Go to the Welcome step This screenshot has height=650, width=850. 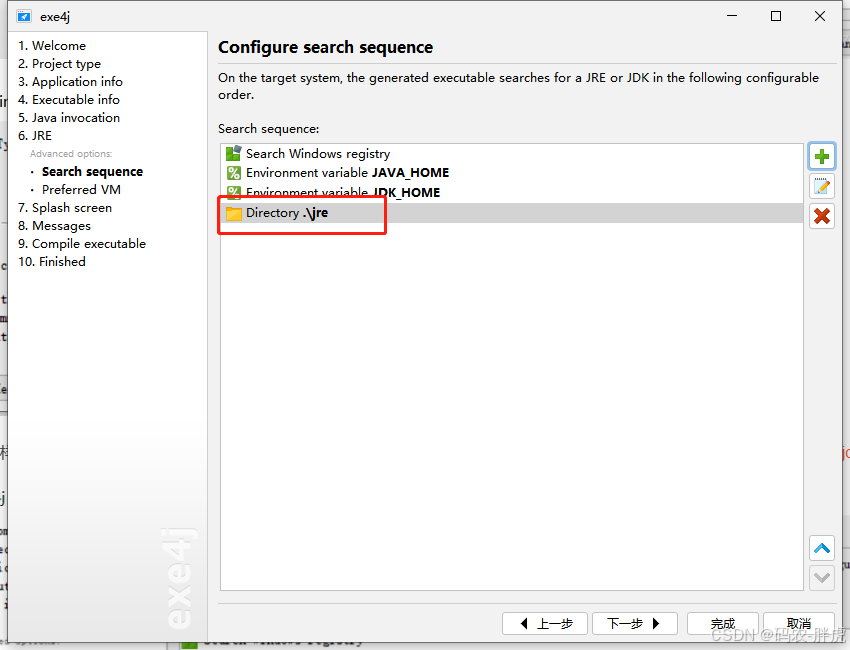pos(52,45)
